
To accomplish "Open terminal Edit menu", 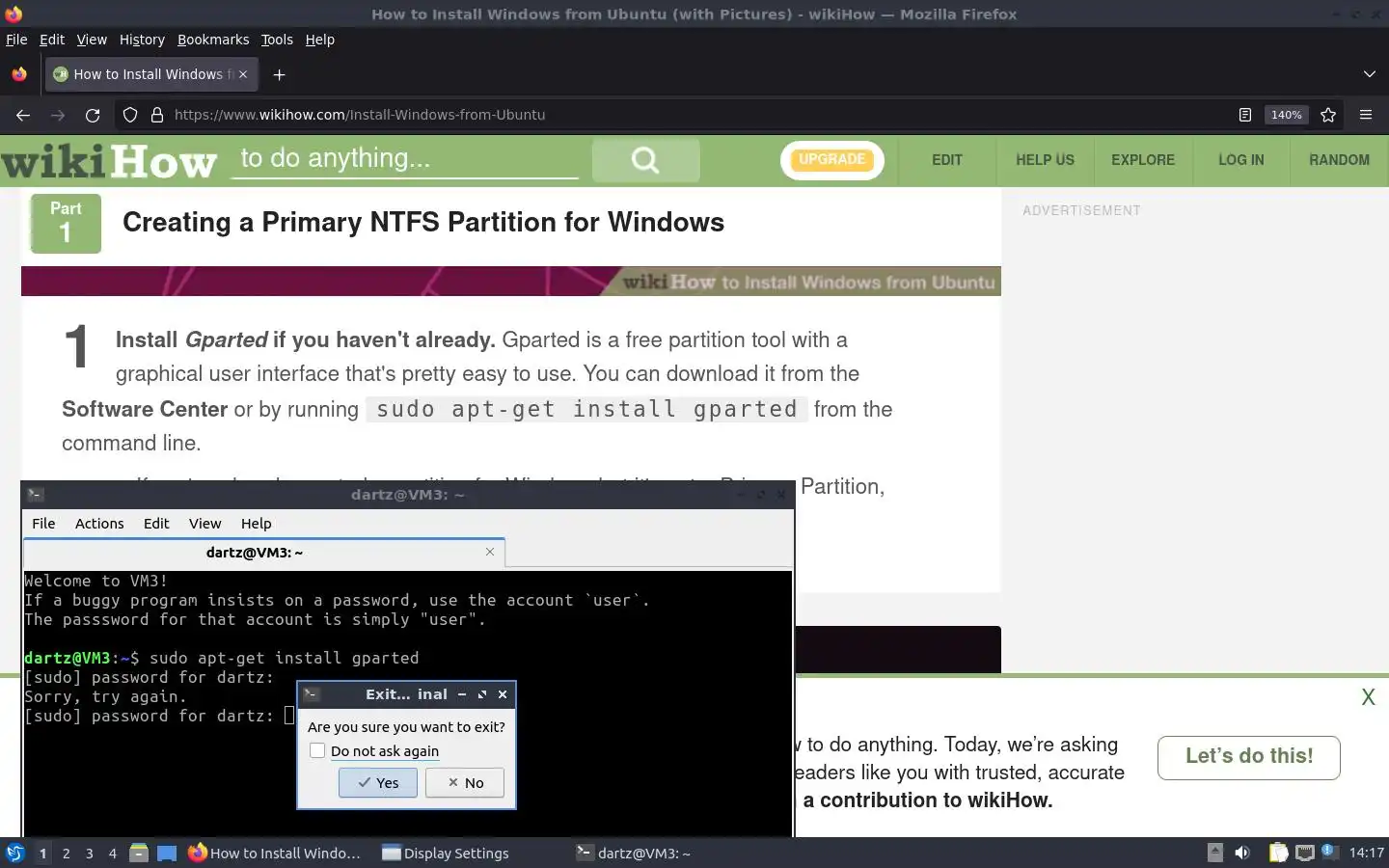I will click(x=156, y=523).
